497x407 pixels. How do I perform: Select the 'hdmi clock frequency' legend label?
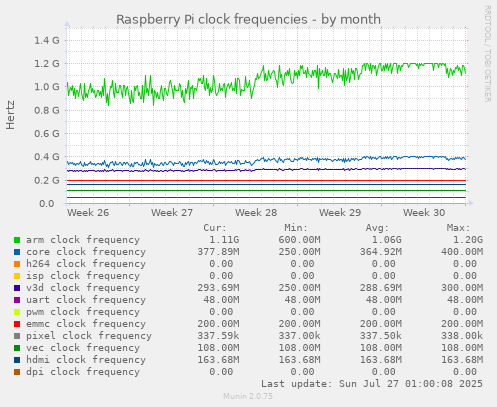pyautogui.click(x=86, y=360)
